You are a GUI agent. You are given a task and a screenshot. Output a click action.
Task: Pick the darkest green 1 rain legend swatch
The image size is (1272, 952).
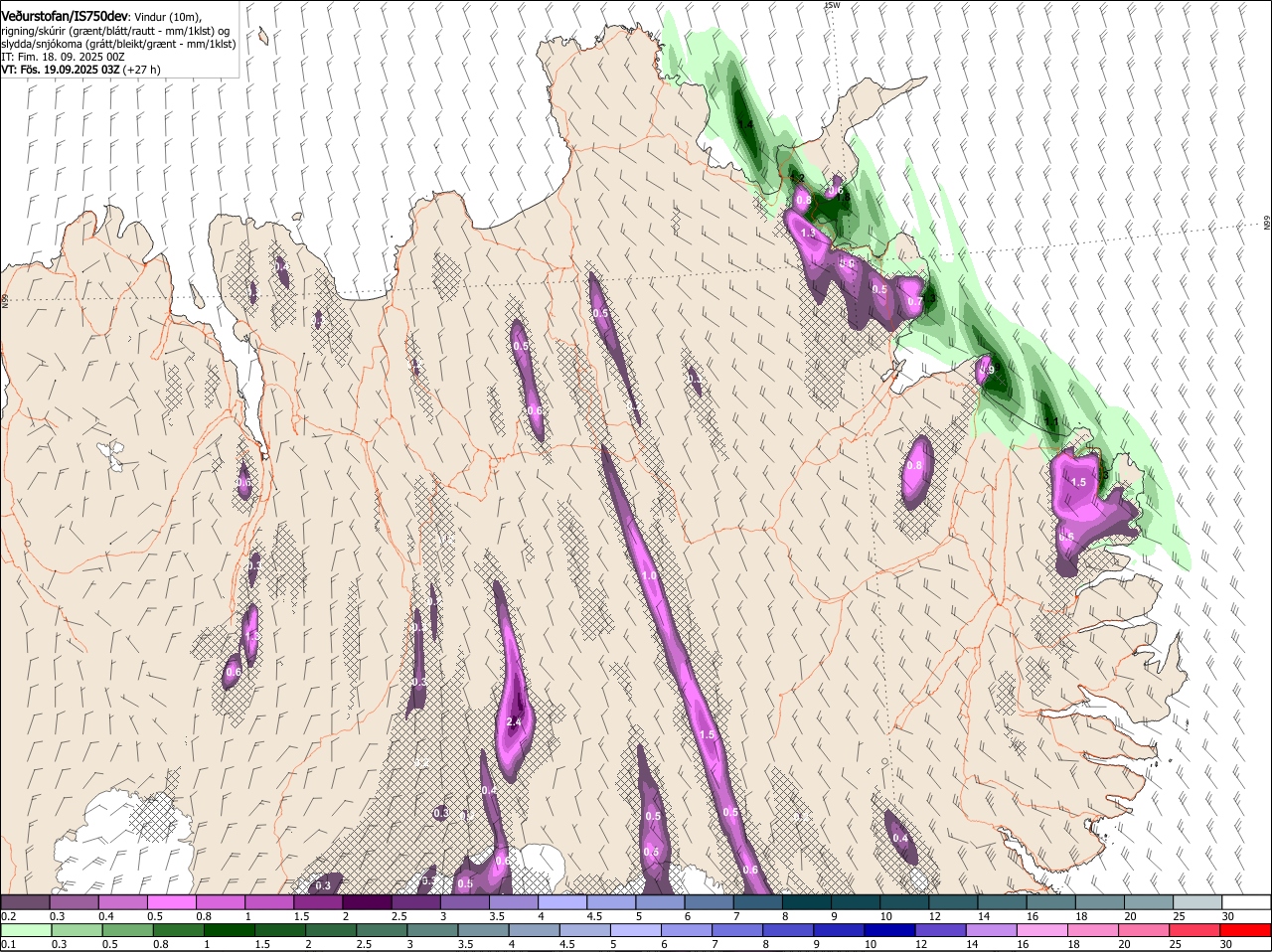point(229,930)
